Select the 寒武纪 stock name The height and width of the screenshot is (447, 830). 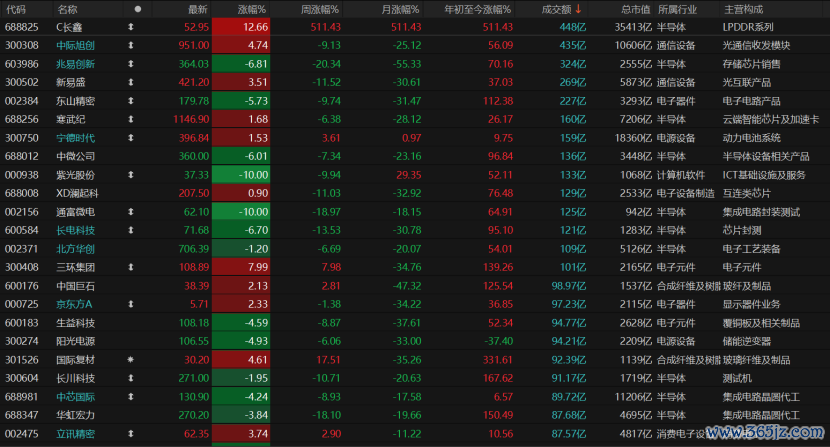71,119
